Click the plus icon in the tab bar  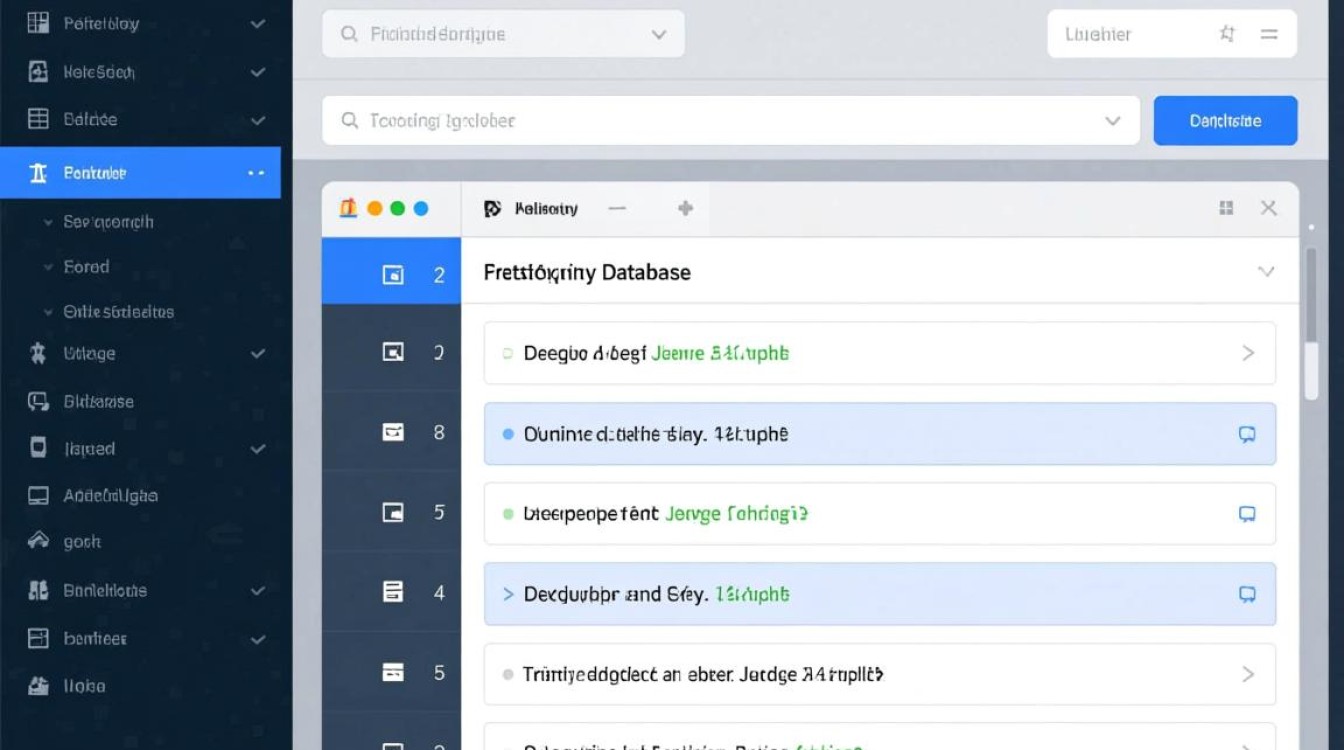tap(685, 208)
